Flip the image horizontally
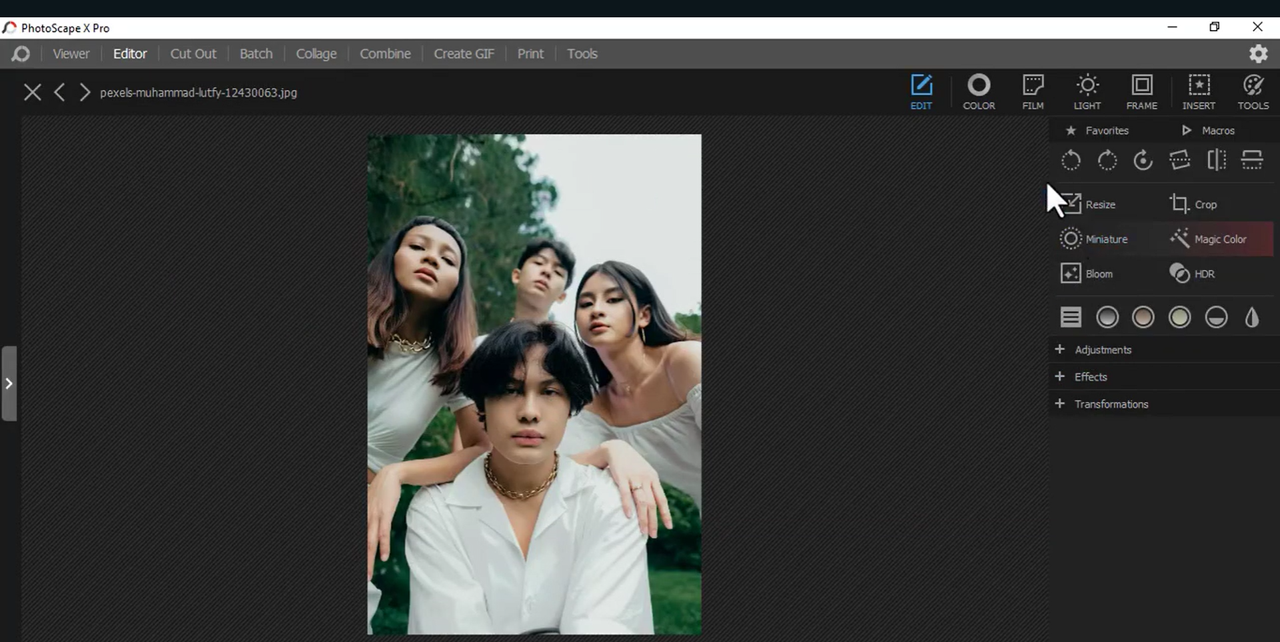 (1216, 160)
